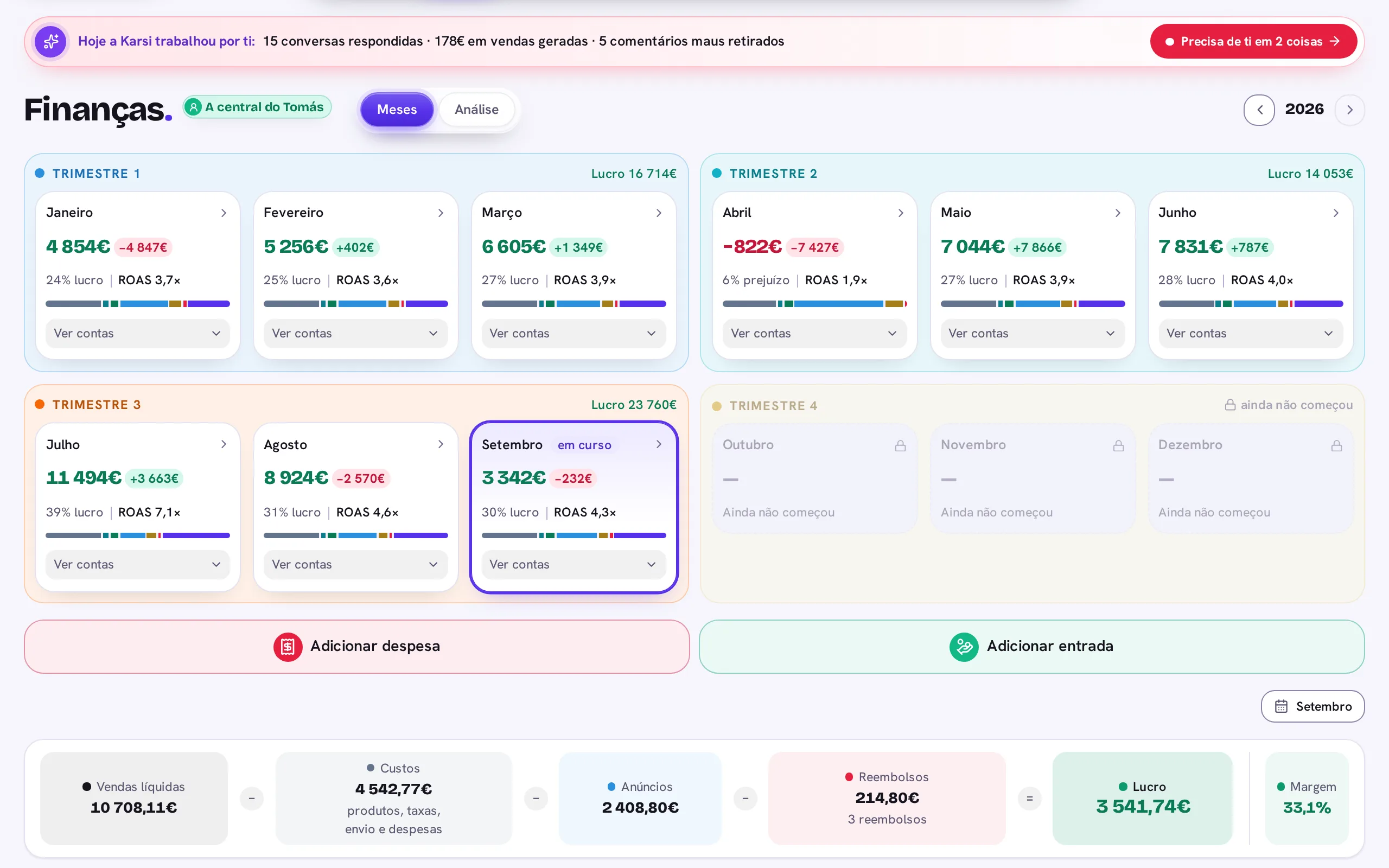
Task: Open Janeiro details chevron
Action: (x=224, y=213)
